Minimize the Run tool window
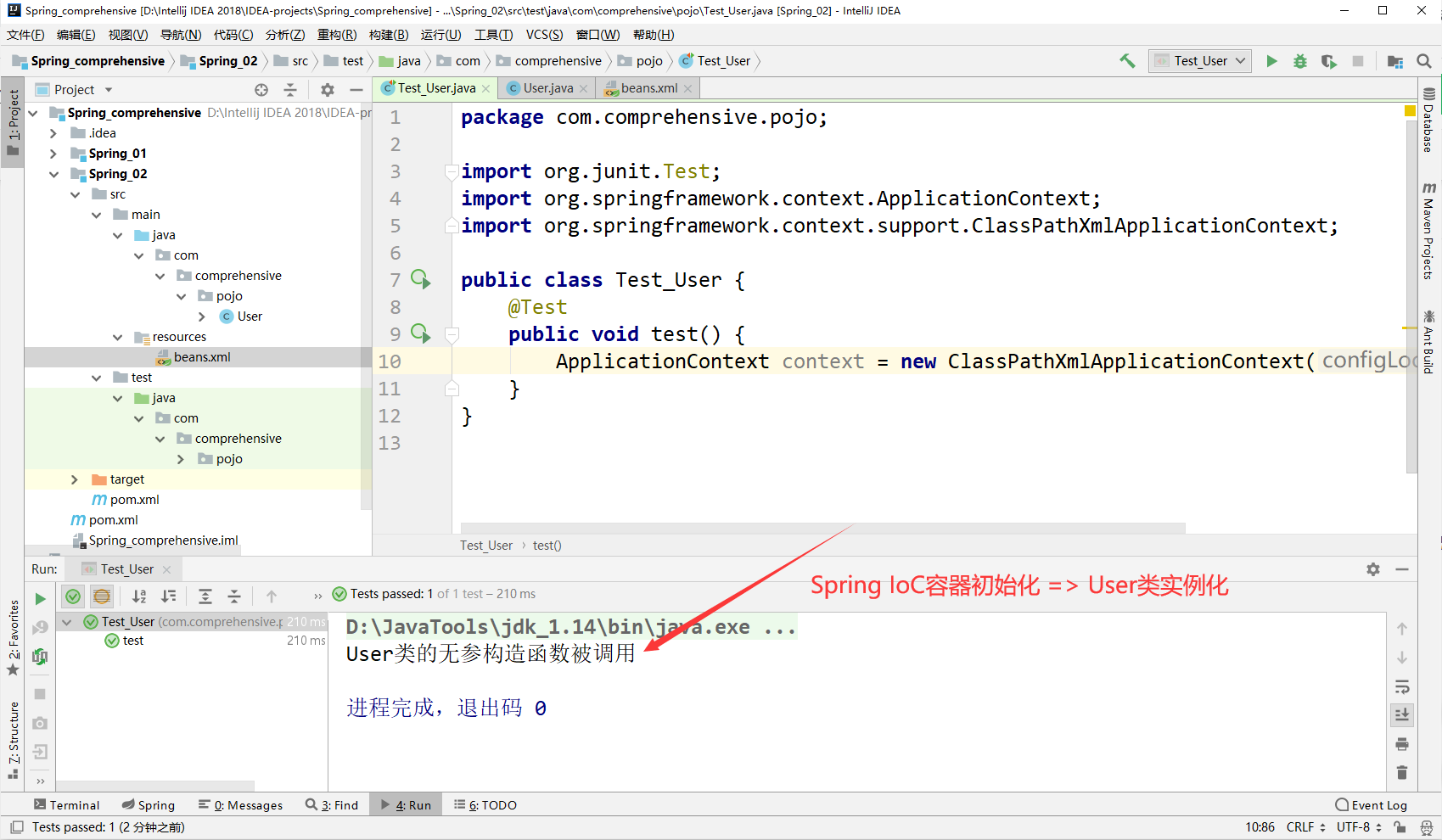This screenshot has width=1442, height=840. pos(1402,569)
